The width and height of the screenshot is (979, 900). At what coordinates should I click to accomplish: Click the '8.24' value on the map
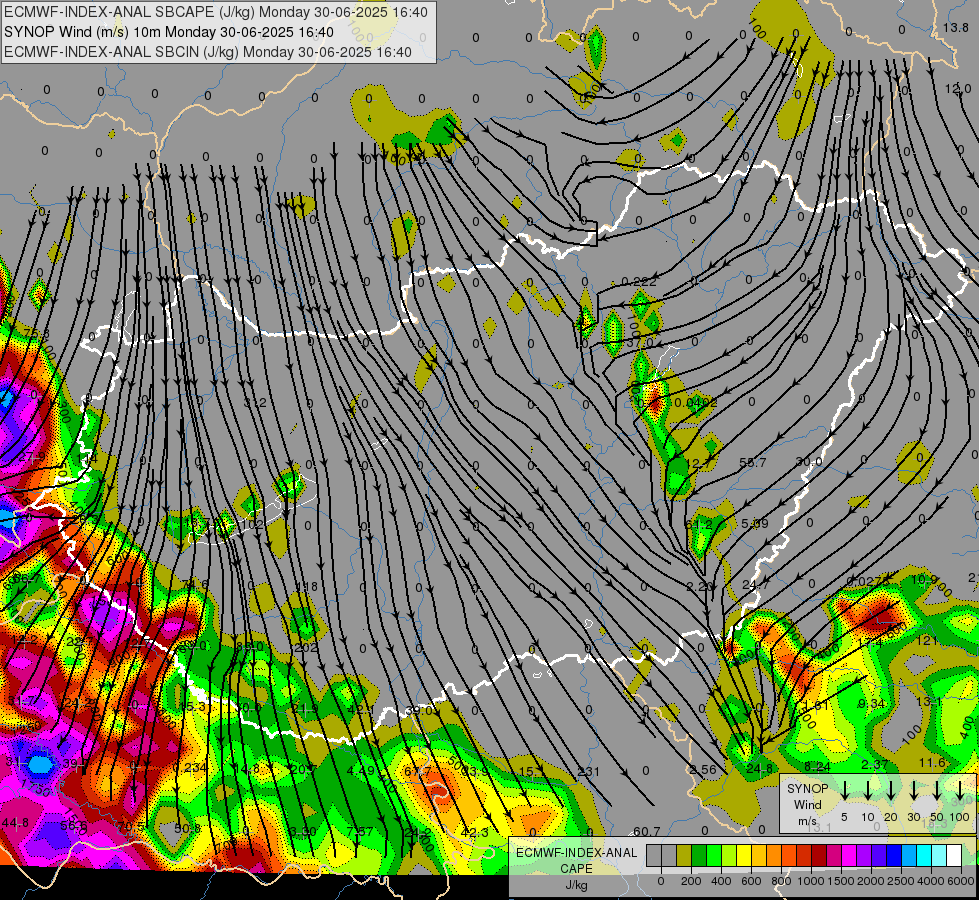click(x=817, y=766)
